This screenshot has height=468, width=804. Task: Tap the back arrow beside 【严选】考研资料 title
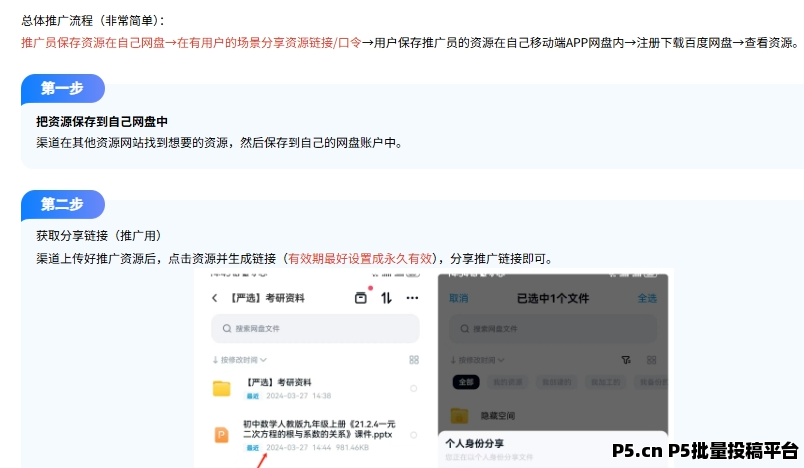pyautogui.click(x=214, y=298)
